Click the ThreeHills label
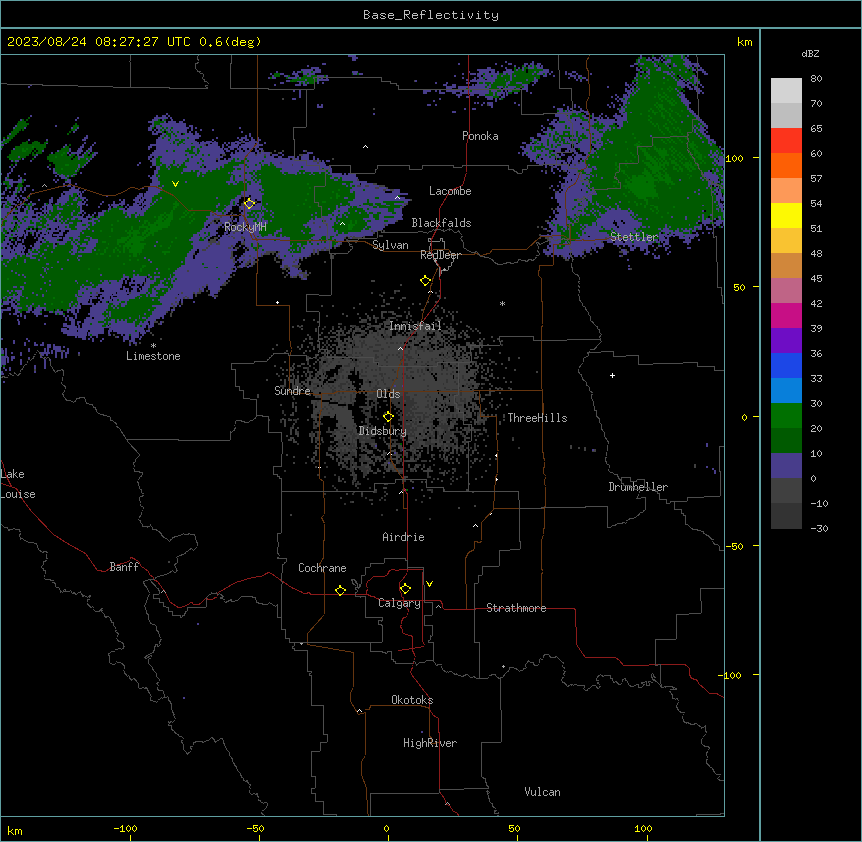The height and width of the screenshot is (842, 862). 537,418
